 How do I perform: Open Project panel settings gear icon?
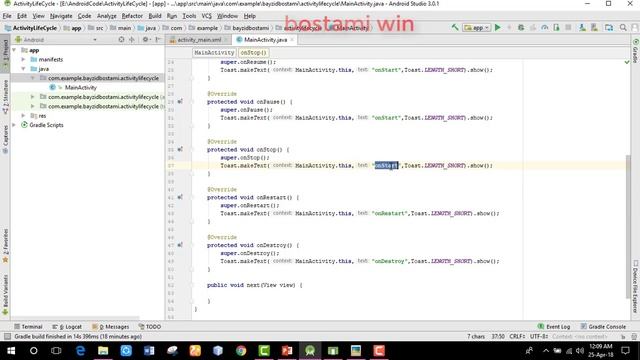click(x=146, y=40)
